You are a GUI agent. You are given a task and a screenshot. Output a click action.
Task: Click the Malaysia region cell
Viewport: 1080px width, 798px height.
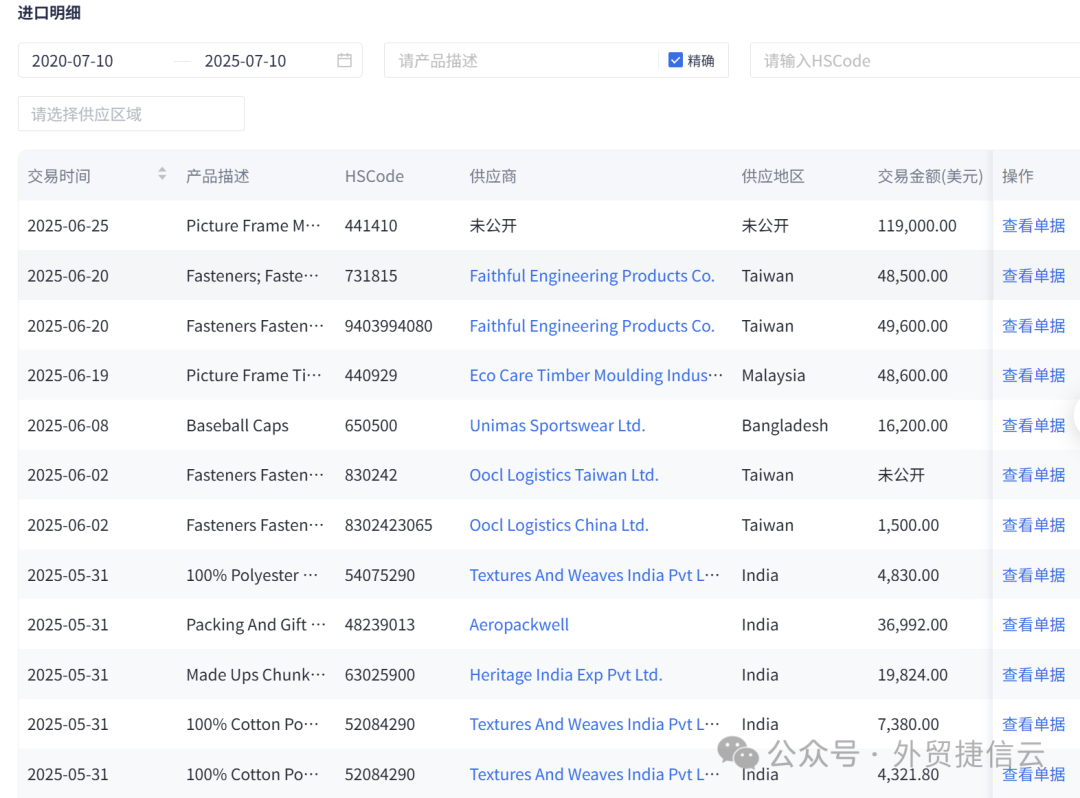pyautogui.click(x=773, y=375)
